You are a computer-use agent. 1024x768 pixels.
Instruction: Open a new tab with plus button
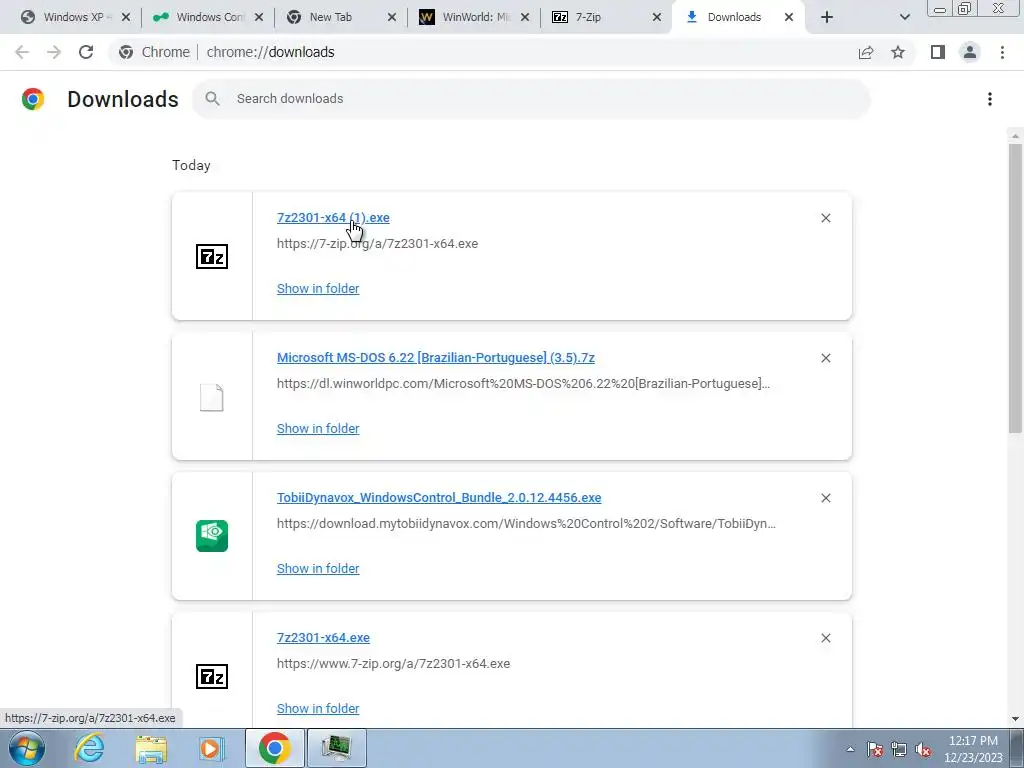tap(827, 18)
